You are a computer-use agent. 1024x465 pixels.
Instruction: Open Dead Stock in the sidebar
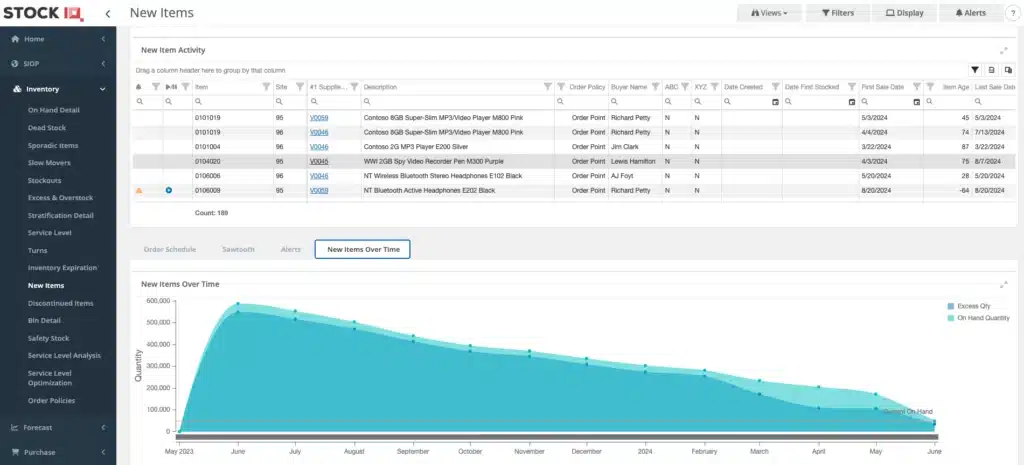pos(47,128)
